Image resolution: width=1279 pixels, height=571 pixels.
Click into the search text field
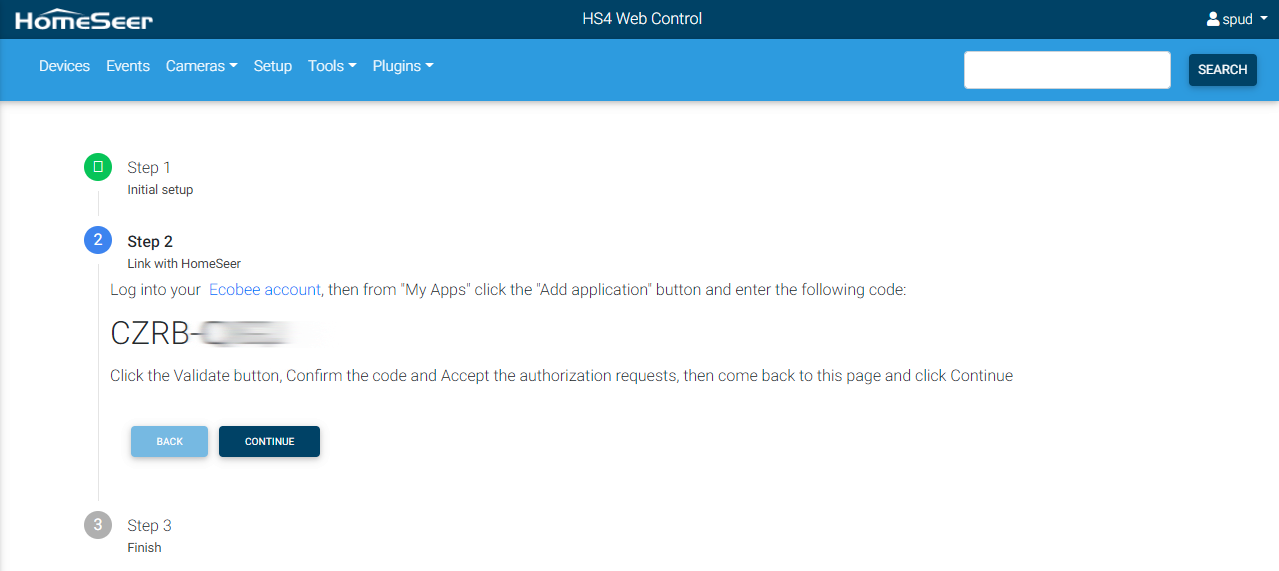(x=1067, y=70)
